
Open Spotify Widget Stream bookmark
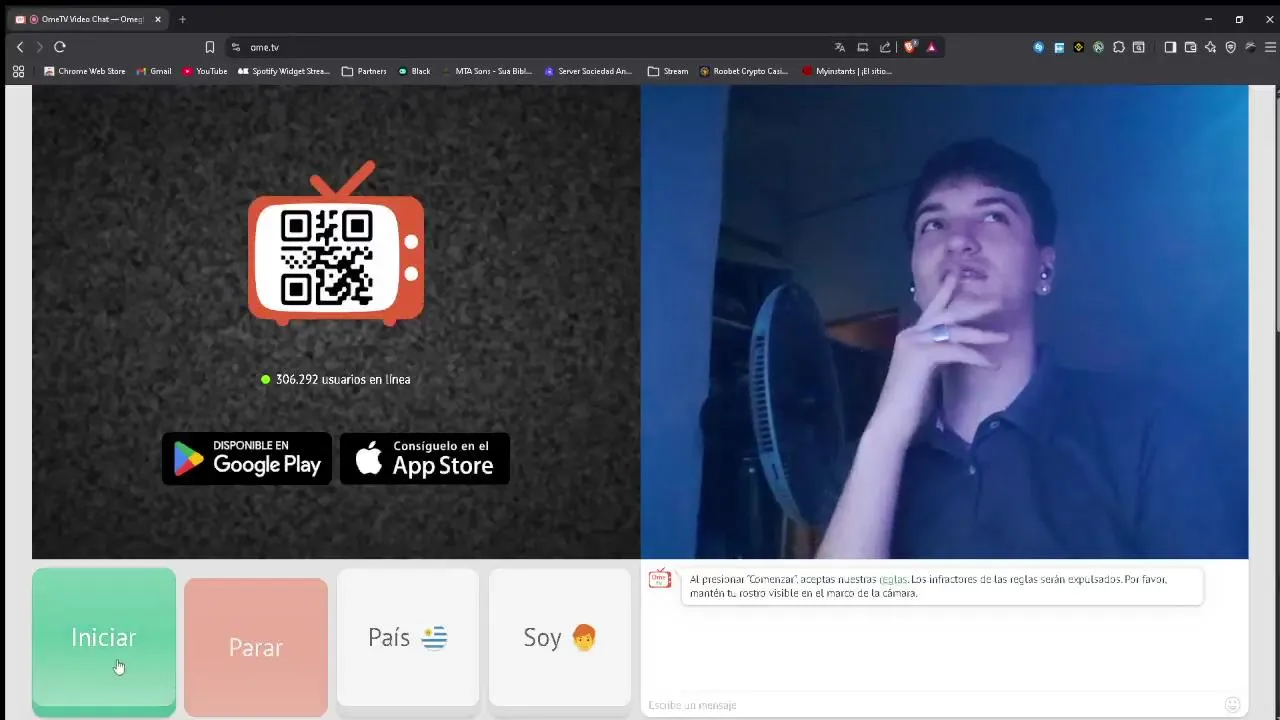pos(283,71)
